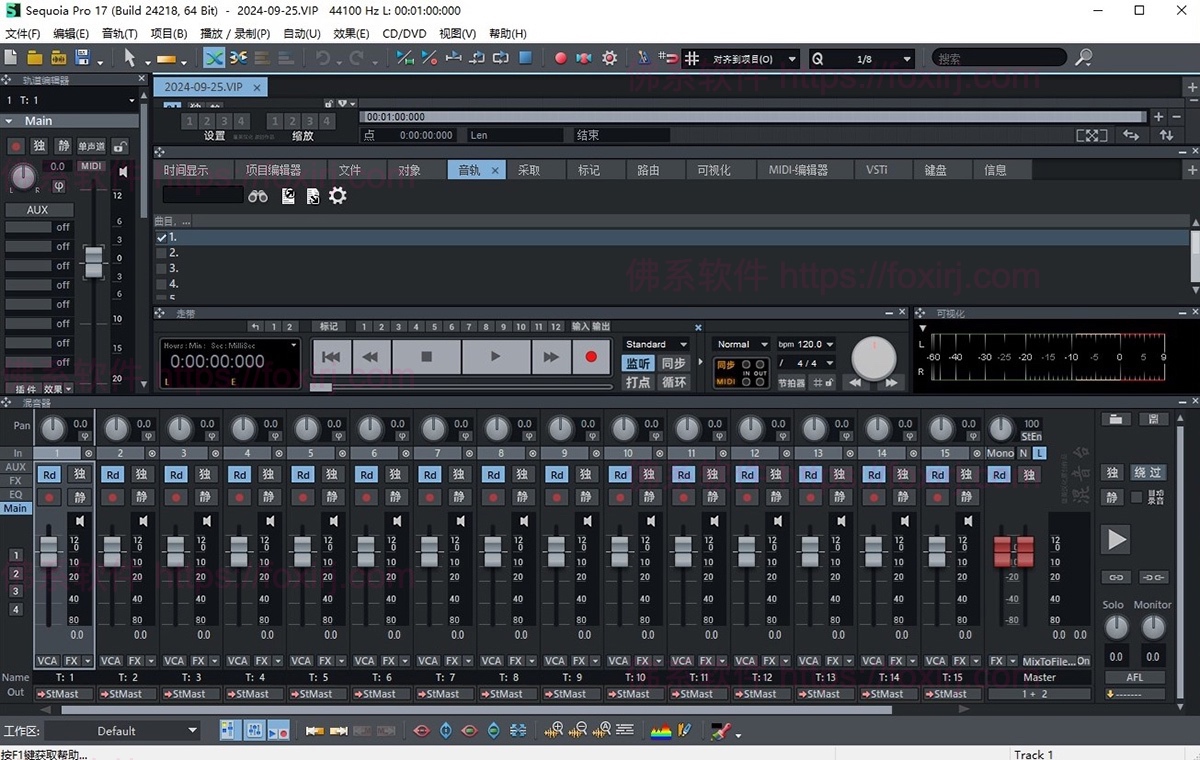Mute mixer channel 1 with its 静 button

click(80, 497)
